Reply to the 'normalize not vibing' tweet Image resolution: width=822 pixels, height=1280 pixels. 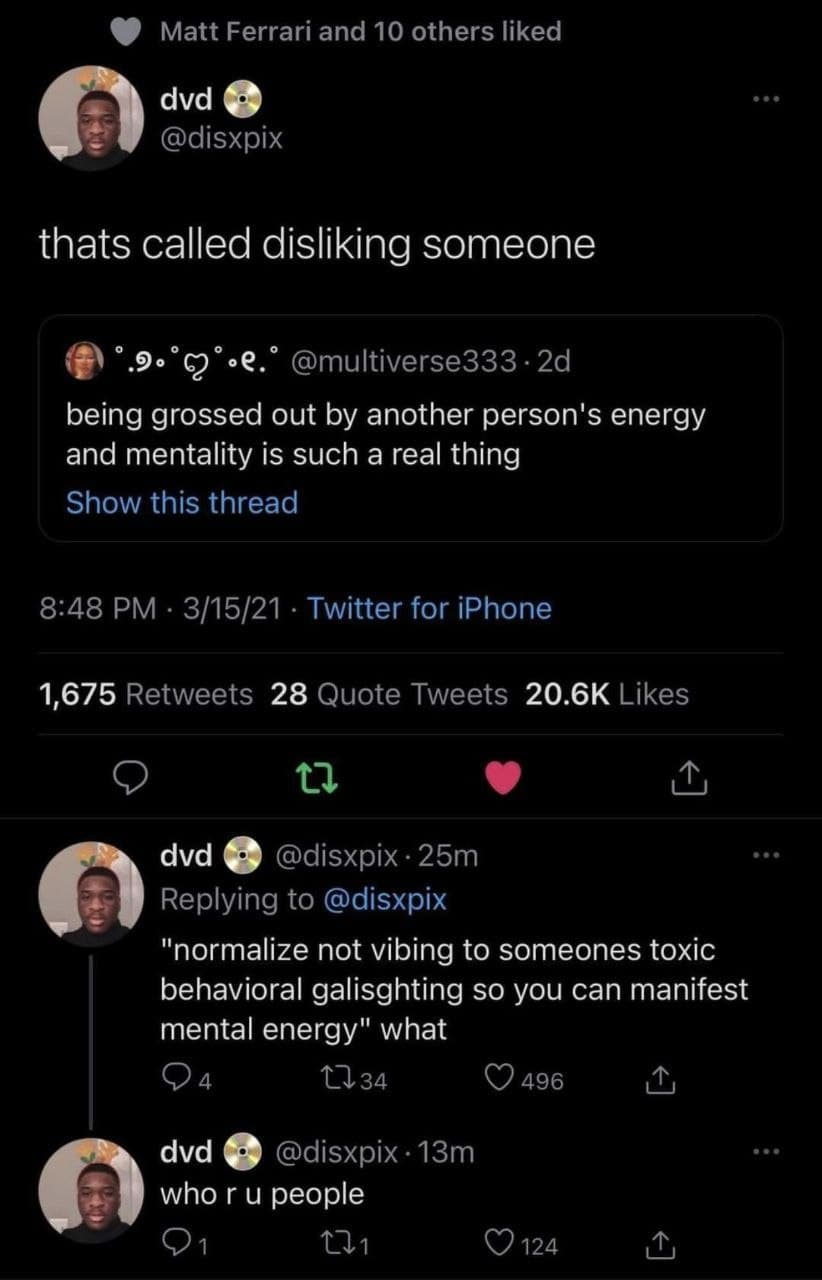(x=177, y=1080)
